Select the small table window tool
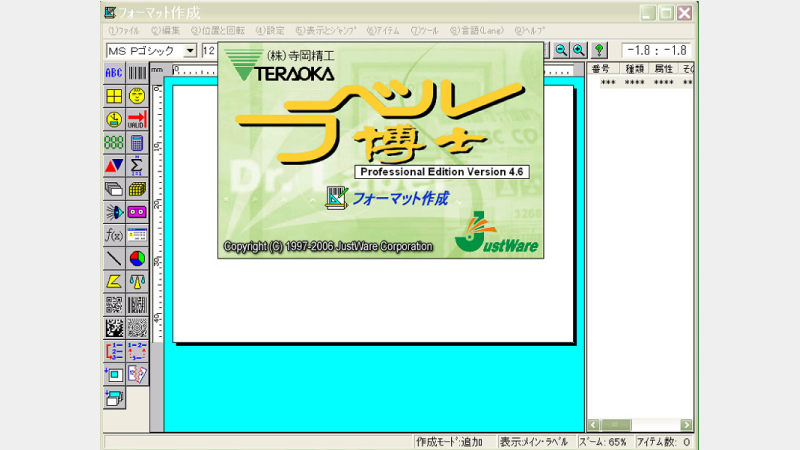 137,235
